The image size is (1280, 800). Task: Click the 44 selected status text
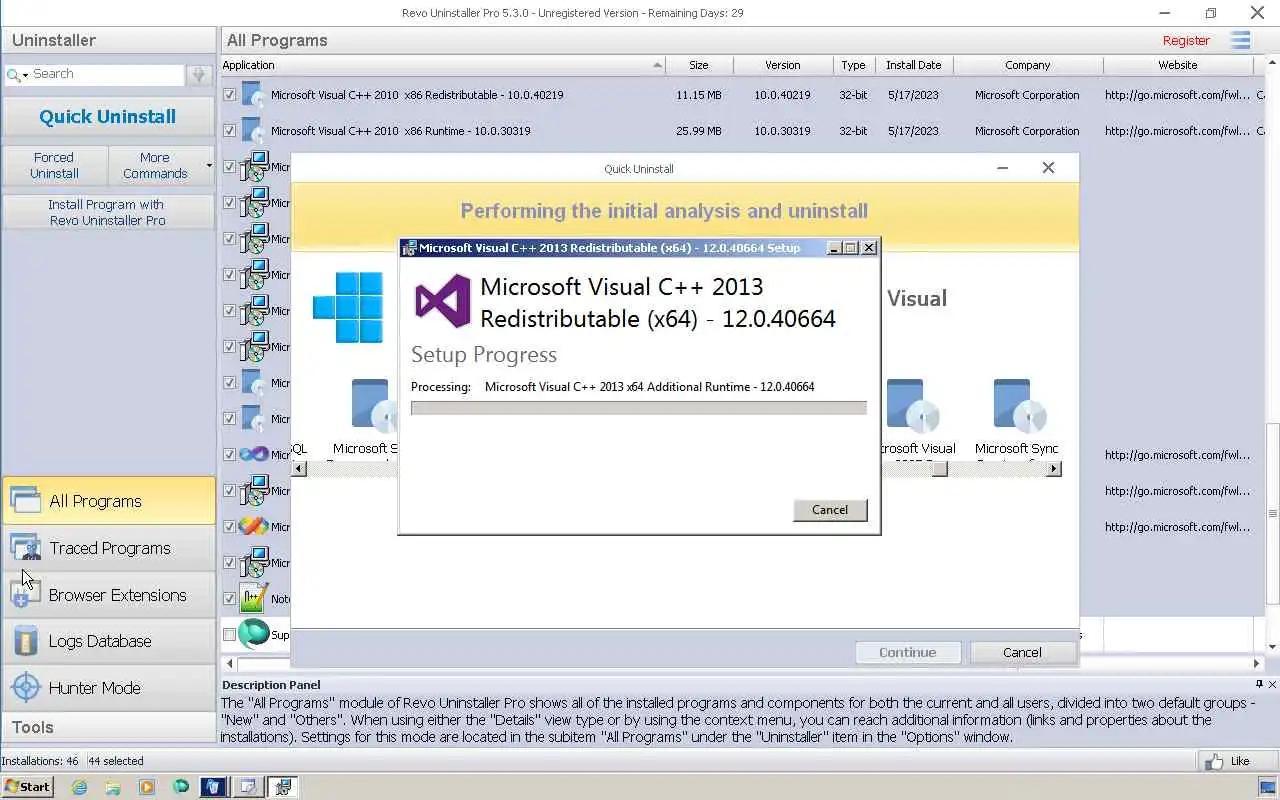click(x=116, y=761)
